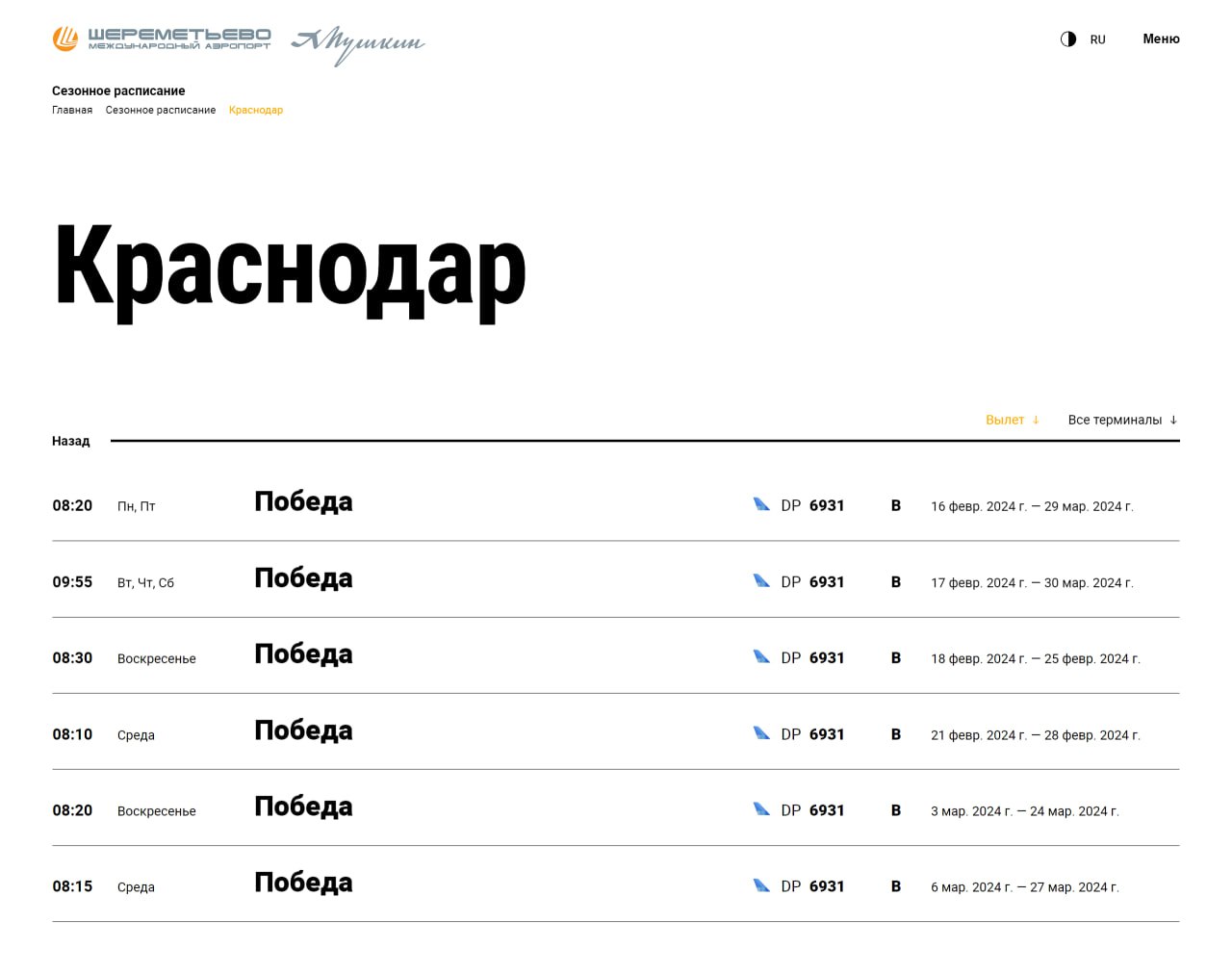Image resolution: width=1232 pixels, height=973 pixels.
Task: Click flight number DP 6931 in the 09:55 row
Action: 812,582
